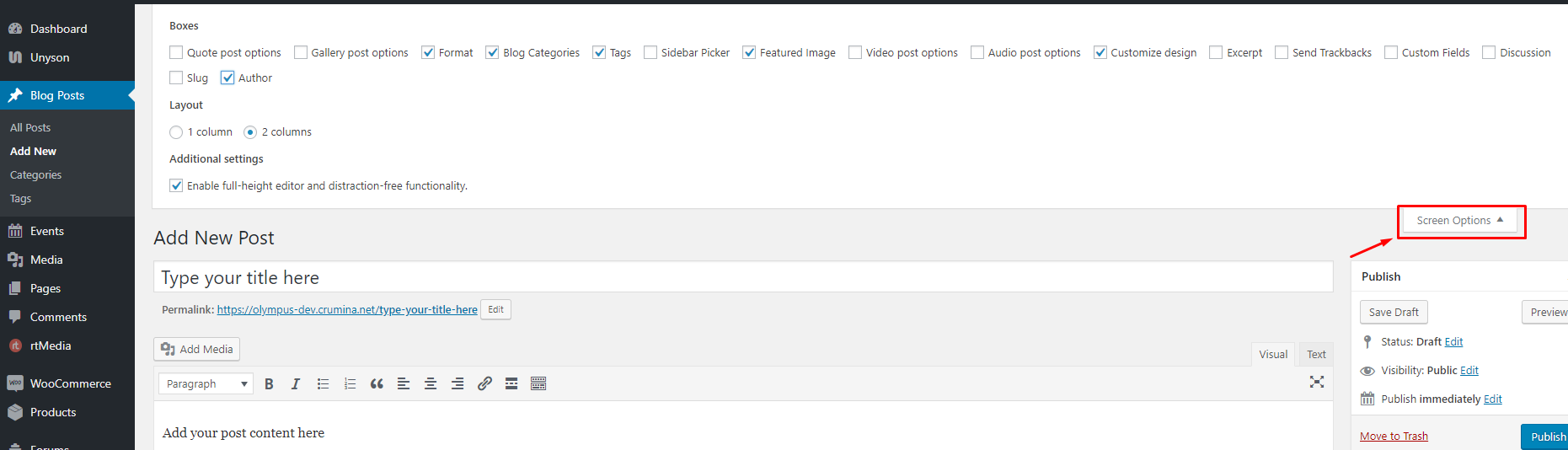Image resolution: width=1568 pixels, height=450 pixels.
Task: Click the Move to Trash link
Action: point(1394,437)
